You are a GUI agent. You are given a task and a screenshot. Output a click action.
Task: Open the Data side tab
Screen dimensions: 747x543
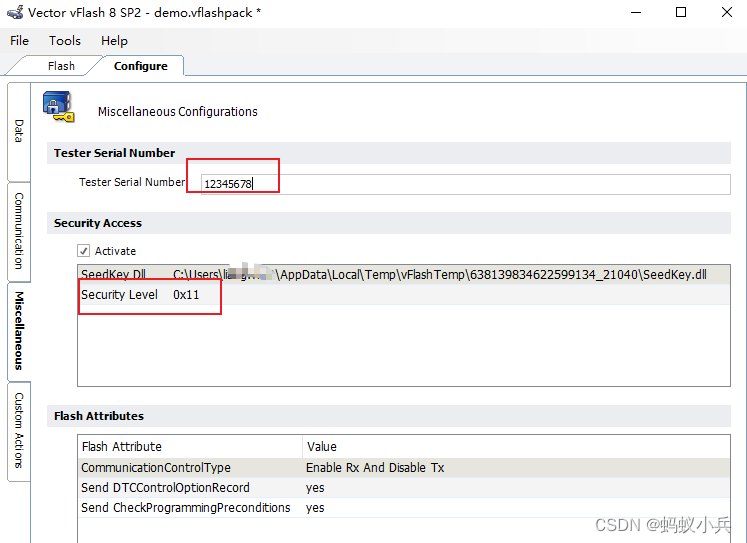click(x=19, y=131)
